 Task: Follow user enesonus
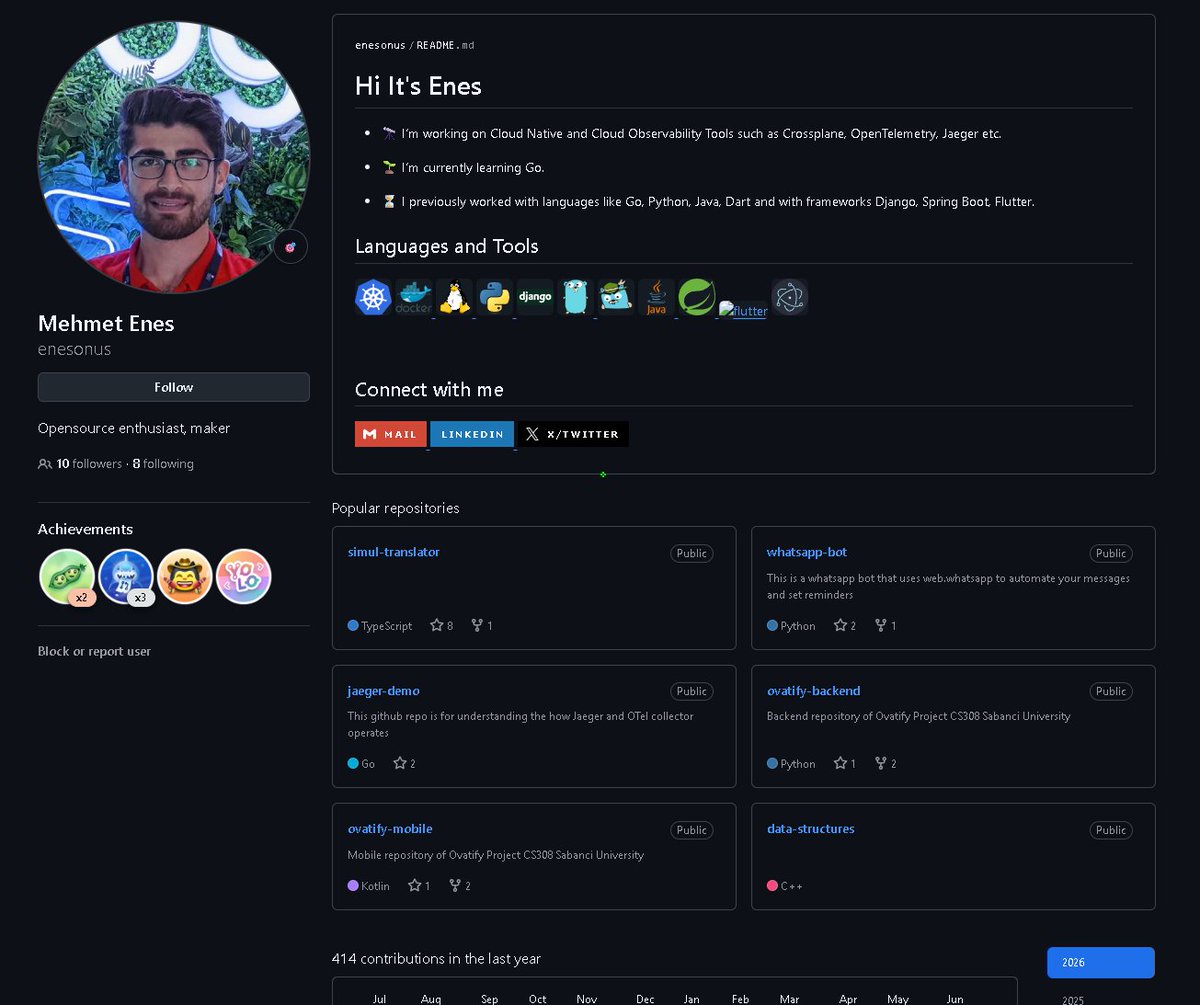pos(174,387)
